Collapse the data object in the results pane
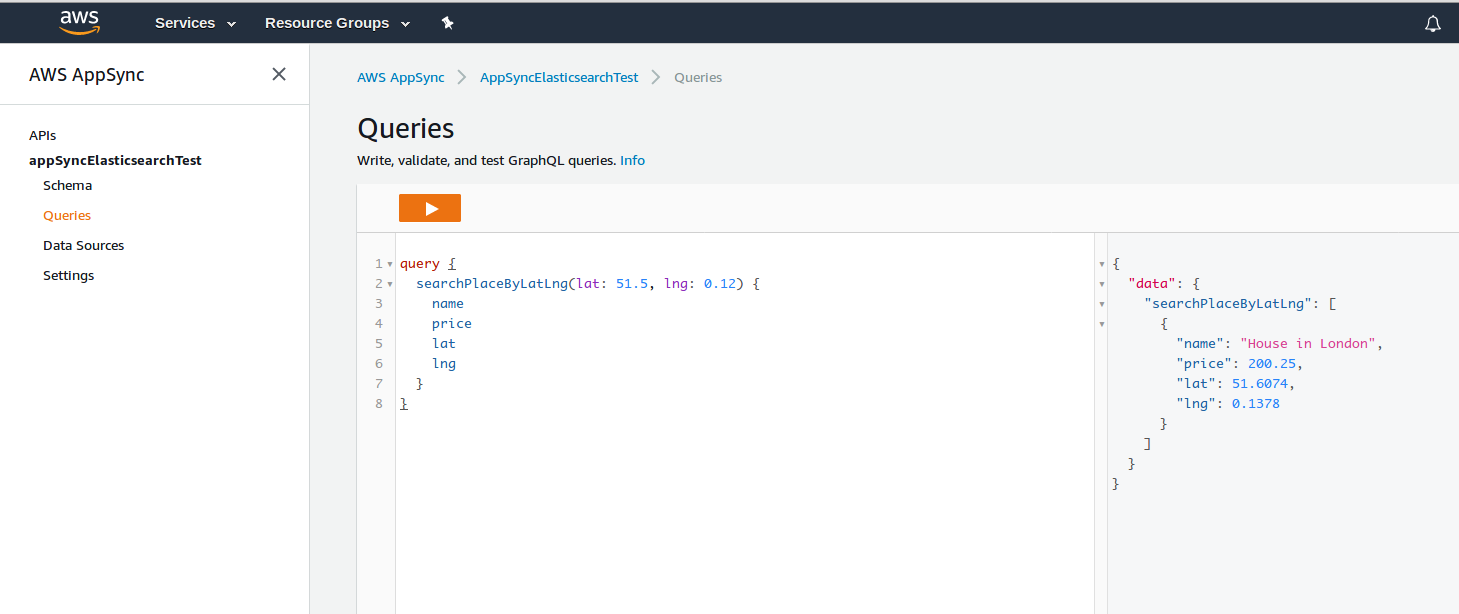 coord(1102,283)
